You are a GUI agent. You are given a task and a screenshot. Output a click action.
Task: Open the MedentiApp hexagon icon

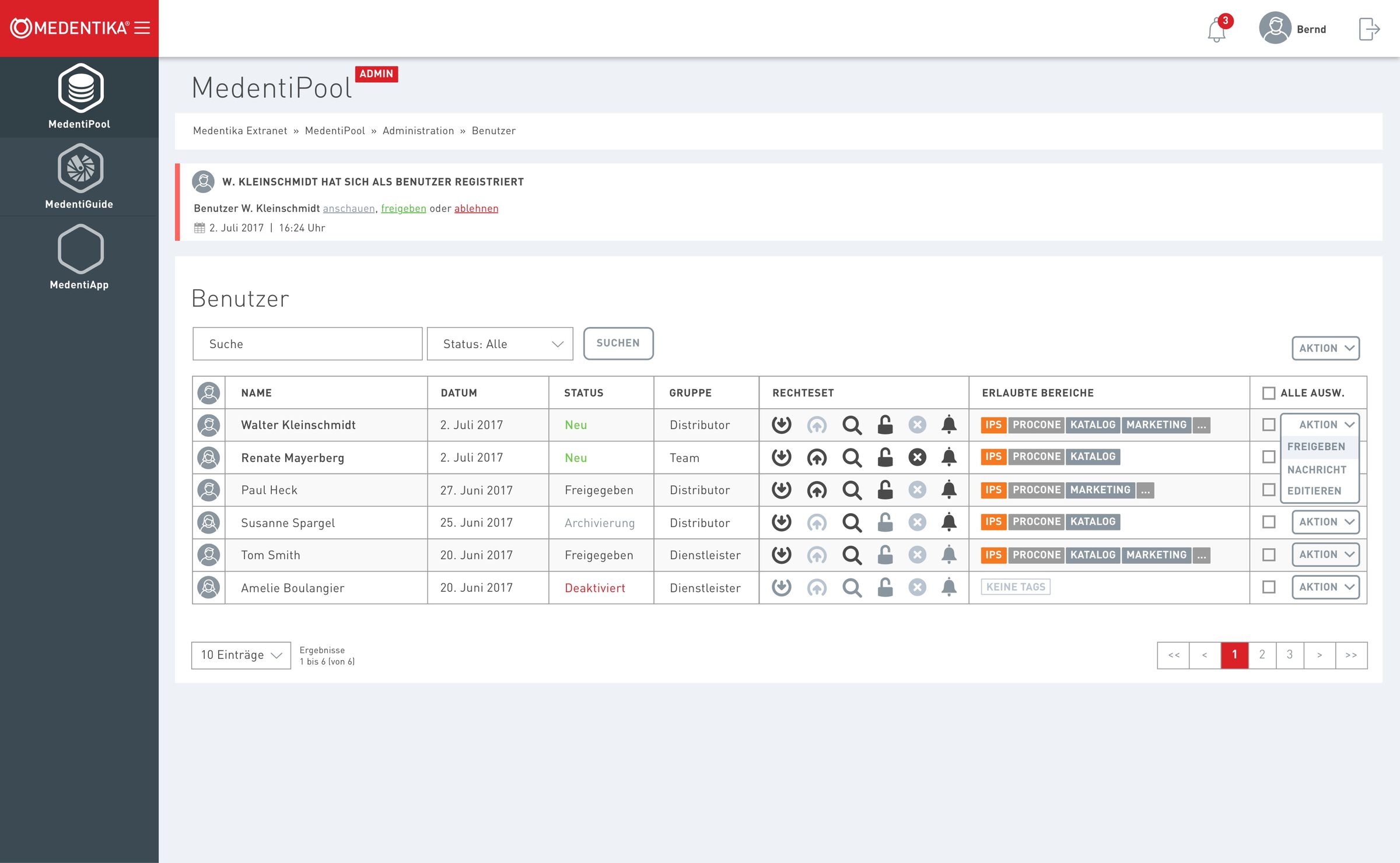coord(80,249)
